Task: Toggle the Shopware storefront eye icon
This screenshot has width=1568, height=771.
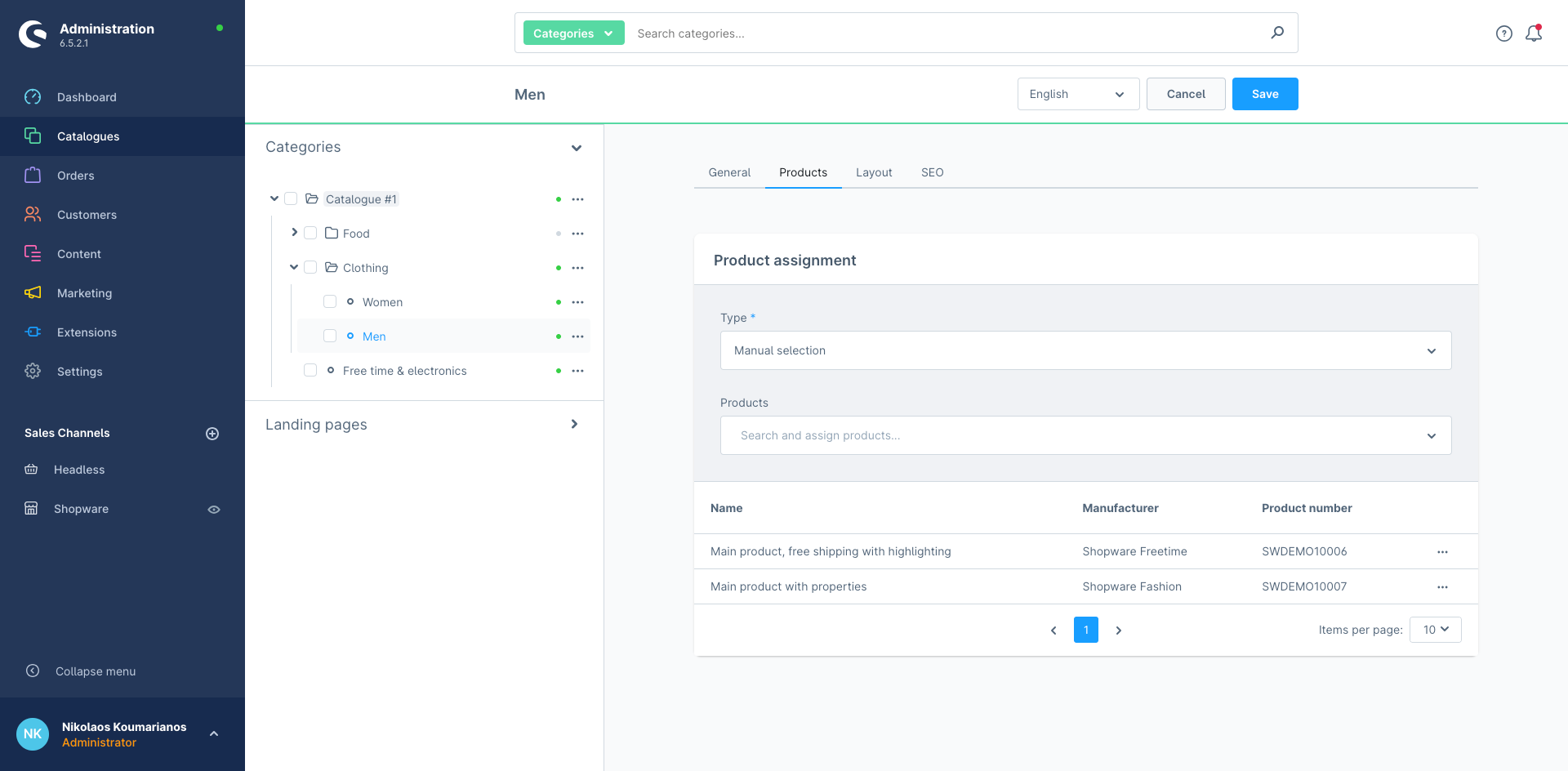Action: (214, 510)
